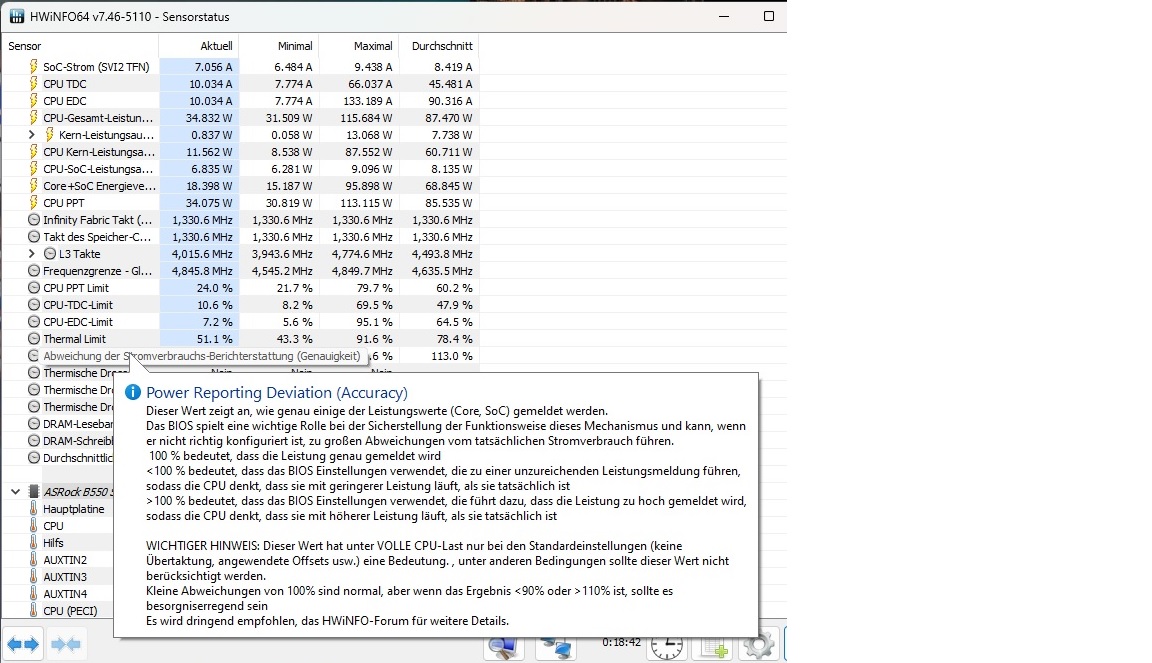Viewport: 1152px width, 663px height.
Task: Click the lightning icon next to CPU EDC
Action: coord(34,100)
